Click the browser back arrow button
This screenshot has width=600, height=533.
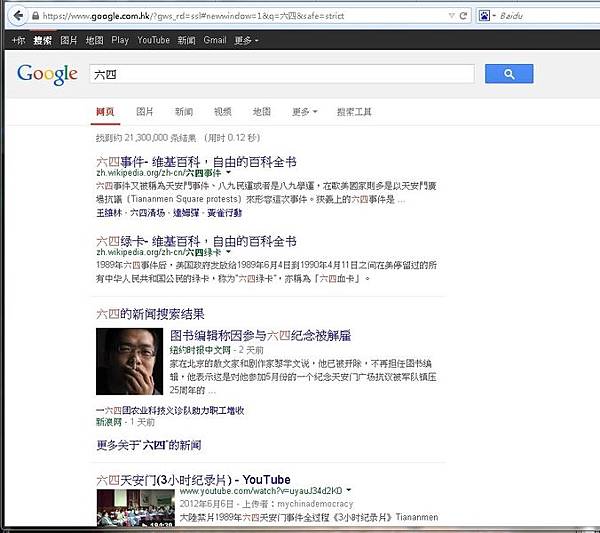pos(18,16)
